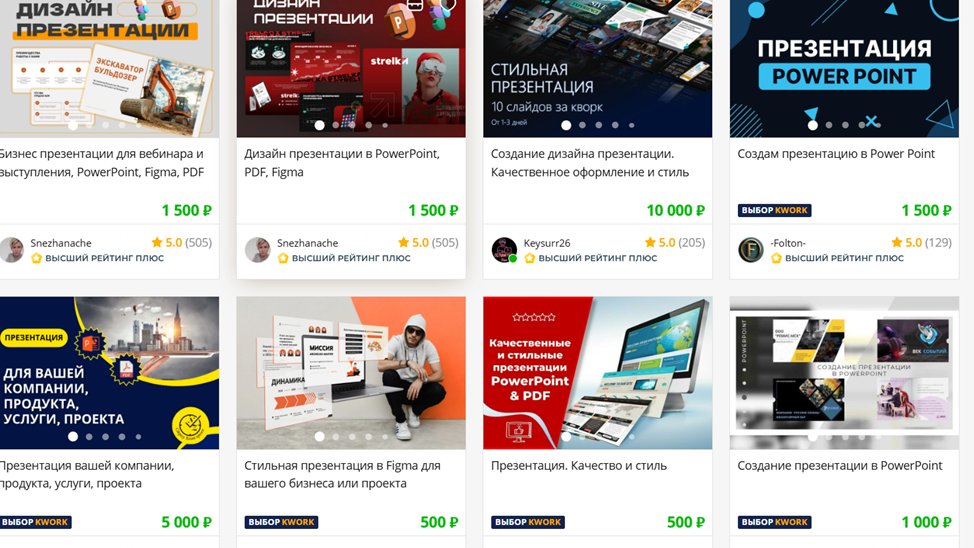Open -Folton- seller avatar icon
Viewport: 974px width, 548px height.
click(750, 250)
